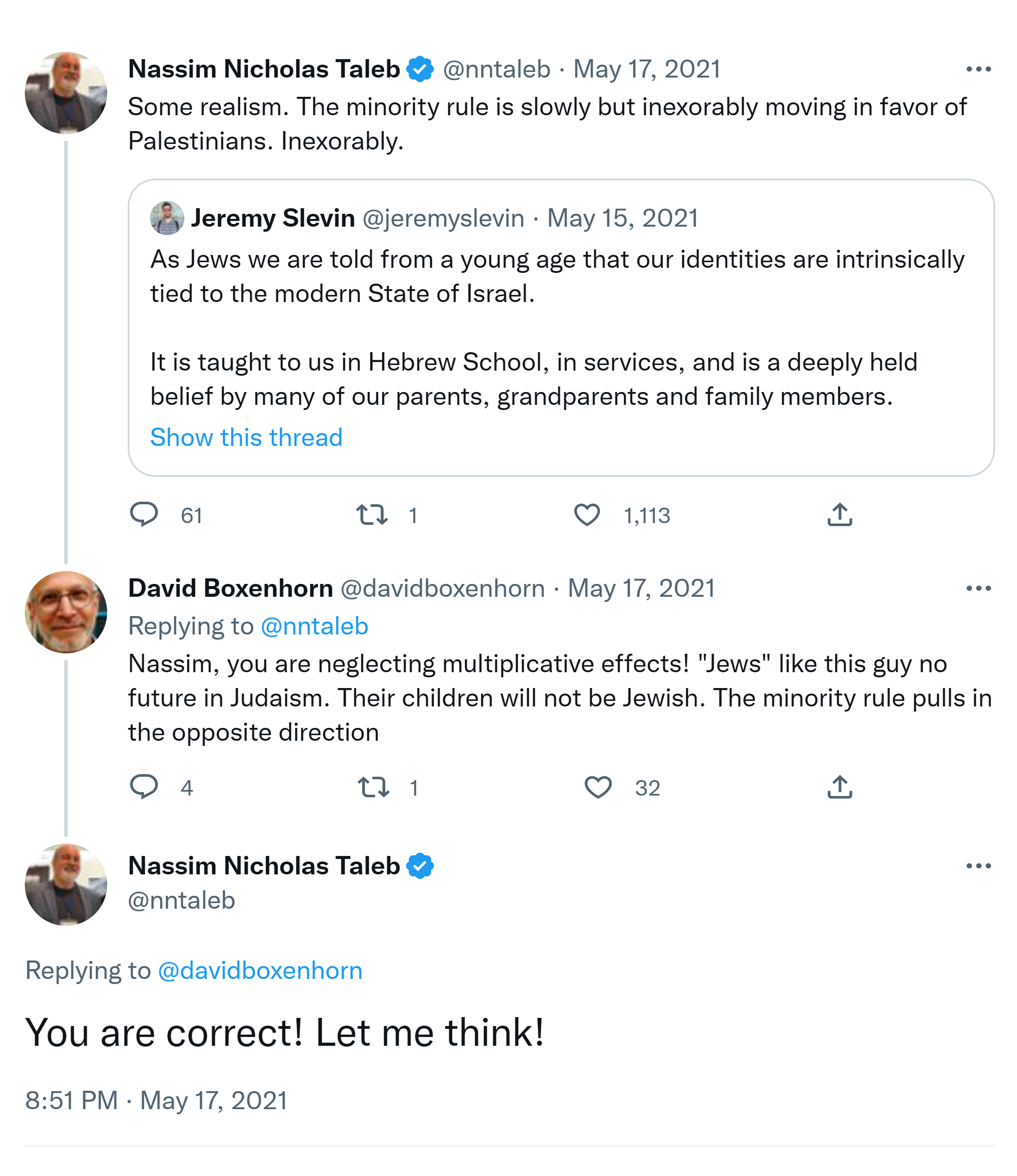This screenshot has height=1176, width=1017.
Task: Retweet Taleb's minority rule tweet
Action: 372,515
